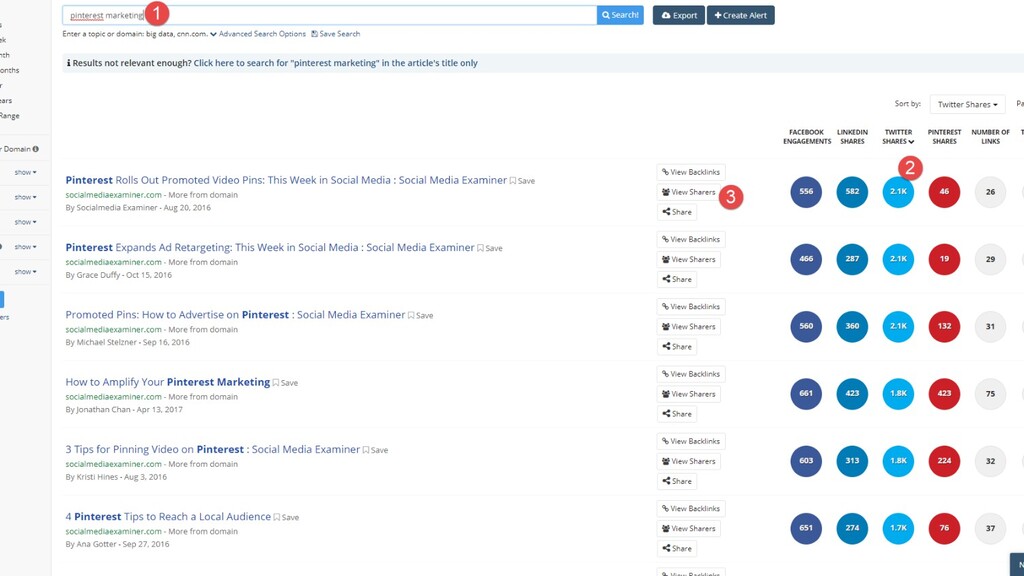Image resolution: width=1024 pixels, height=576 pixels.
Task: View Backlinks for the first article
Action: [691, 172]
